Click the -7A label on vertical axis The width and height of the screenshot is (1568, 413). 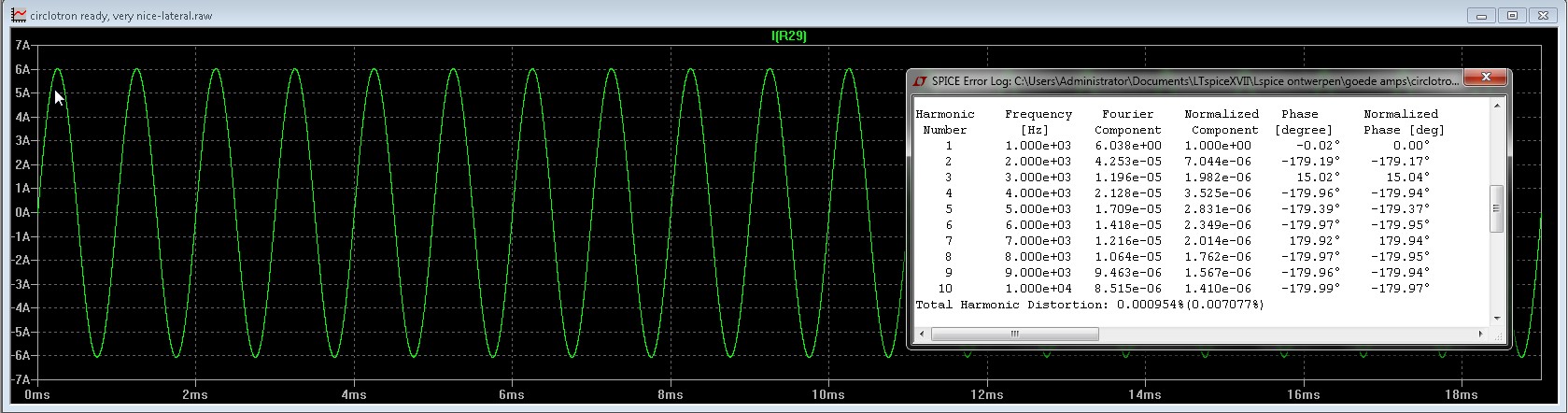pyautogui.click(x=21, y=379)
